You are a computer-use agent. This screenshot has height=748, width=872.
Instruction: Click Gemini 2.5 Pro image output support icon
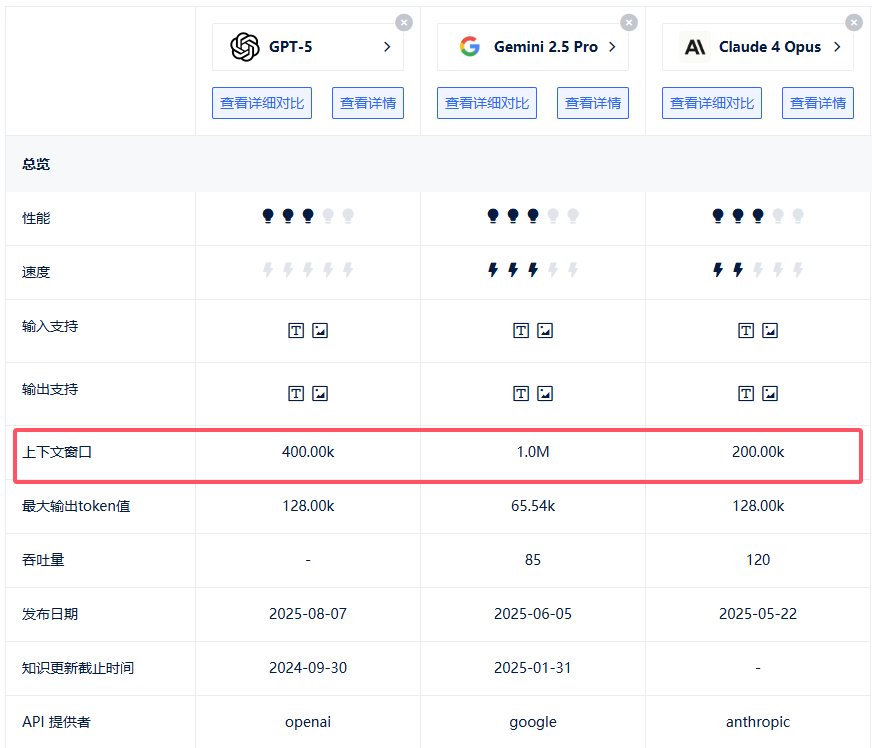545,394
